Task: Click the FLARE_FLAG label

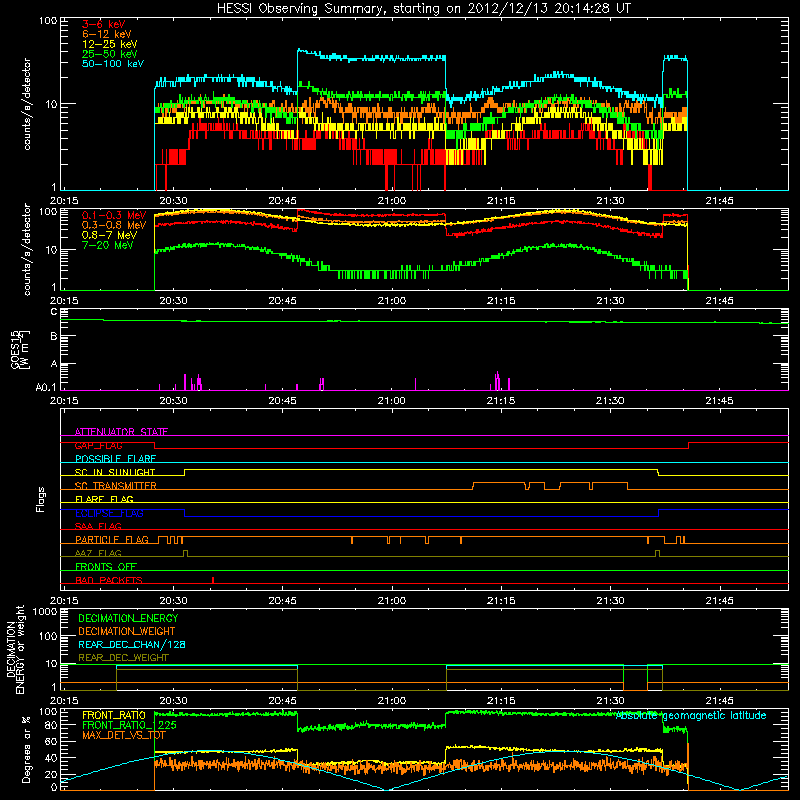Action: point(104,499)
